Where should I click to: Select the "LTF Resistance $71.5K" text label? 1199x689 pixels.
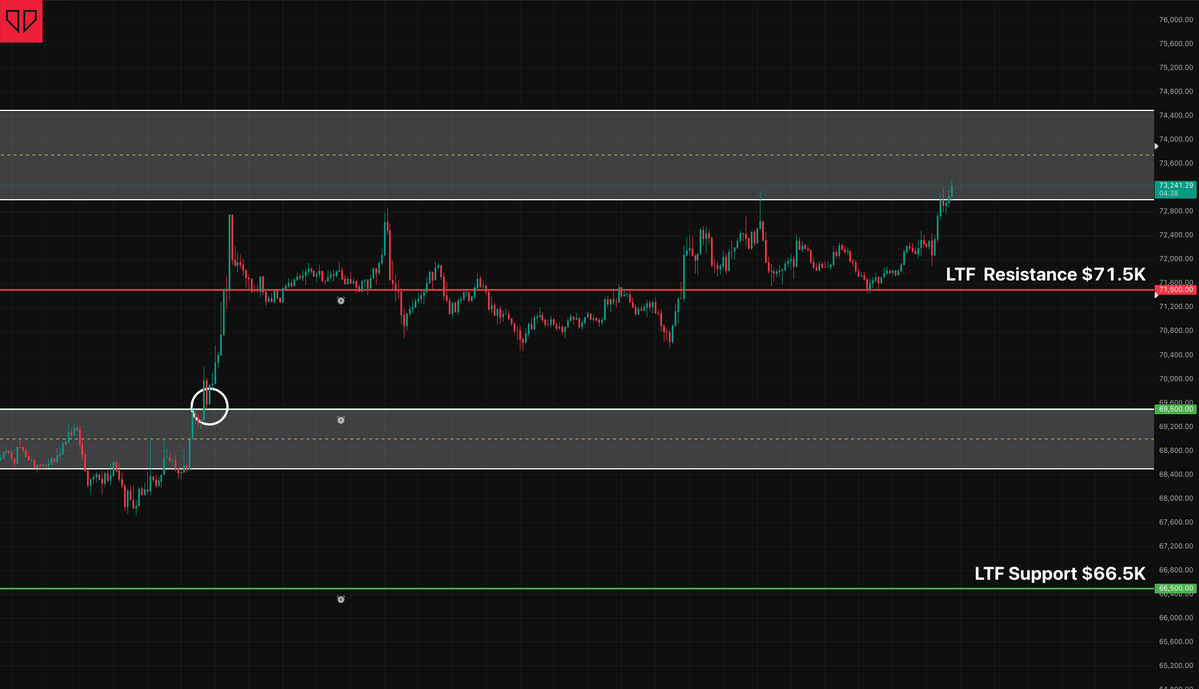(x=1045, y=274)
